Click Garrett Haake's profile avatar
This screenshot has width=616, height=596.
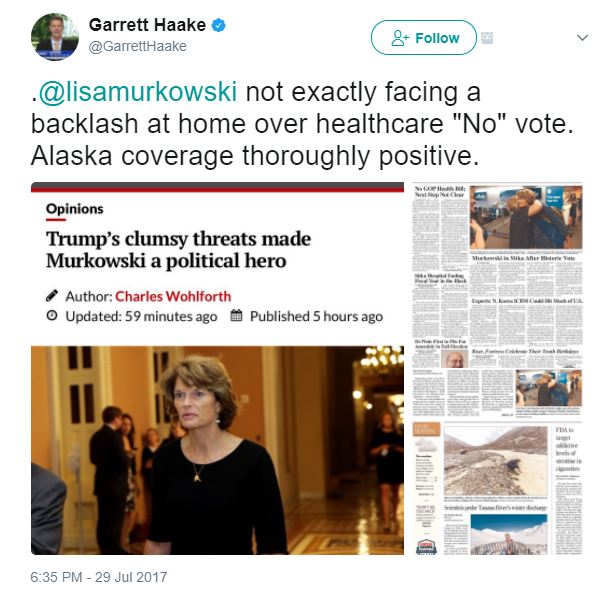point(55,37)
